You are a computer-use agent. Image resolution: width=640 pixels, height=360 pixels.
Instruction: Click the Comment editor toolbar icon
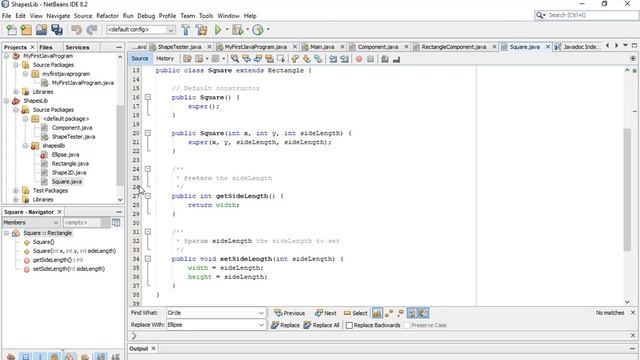click(x=384, y=59)
